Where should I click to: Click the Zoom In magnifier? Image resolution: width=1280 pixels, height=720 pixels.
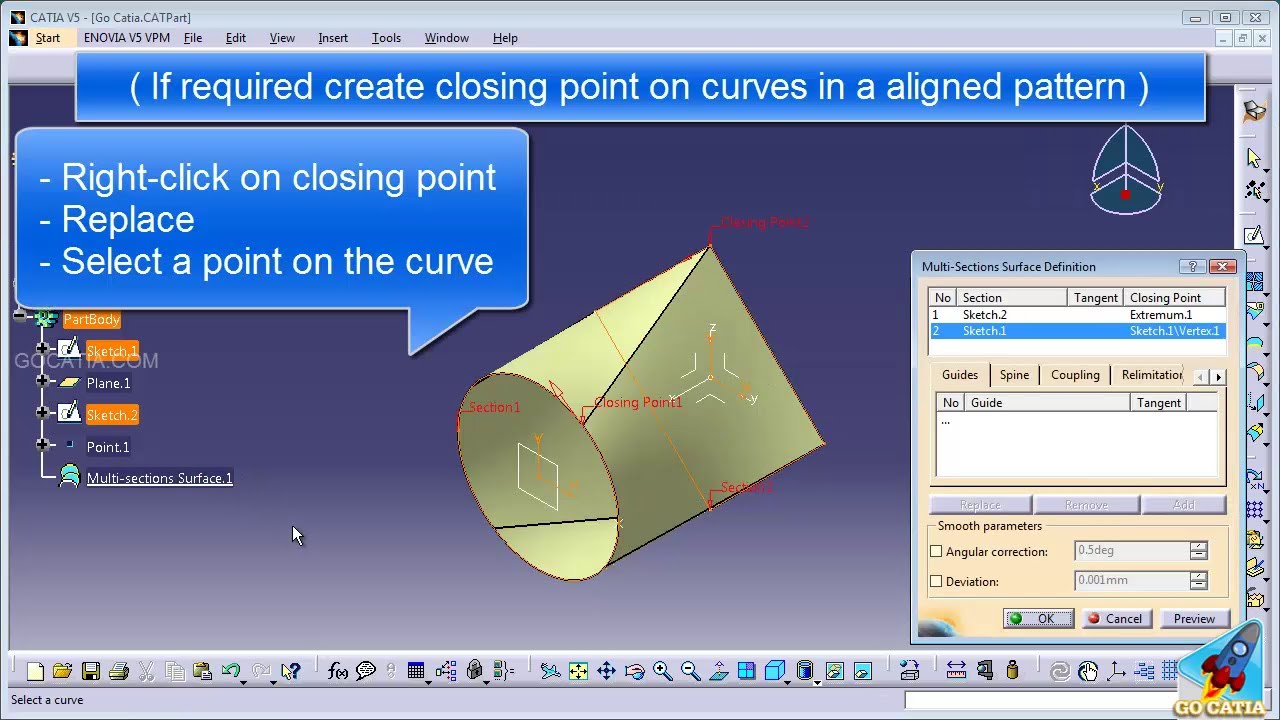coord(662,671)
